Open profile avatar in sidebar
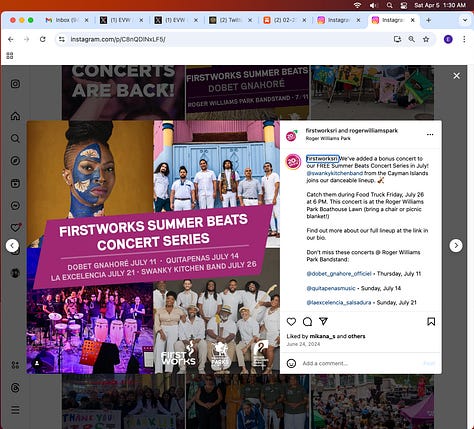The height and width of the screenshot is (429, 474). (x=15, y=273)
